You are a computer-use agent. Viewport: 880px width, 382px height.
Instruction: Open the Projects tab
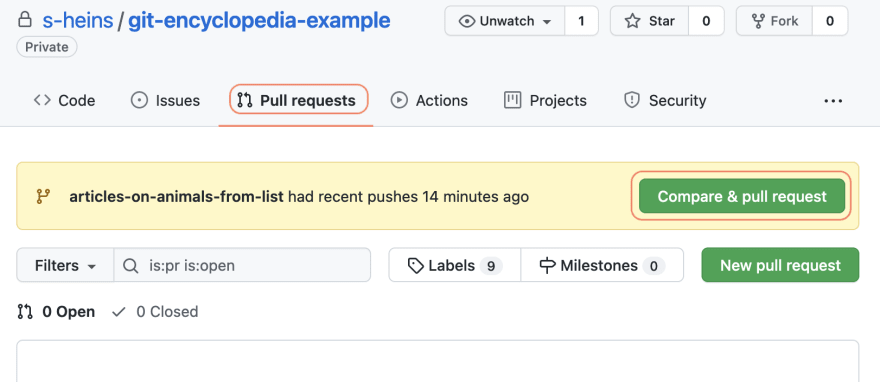(x=546, y=100)
